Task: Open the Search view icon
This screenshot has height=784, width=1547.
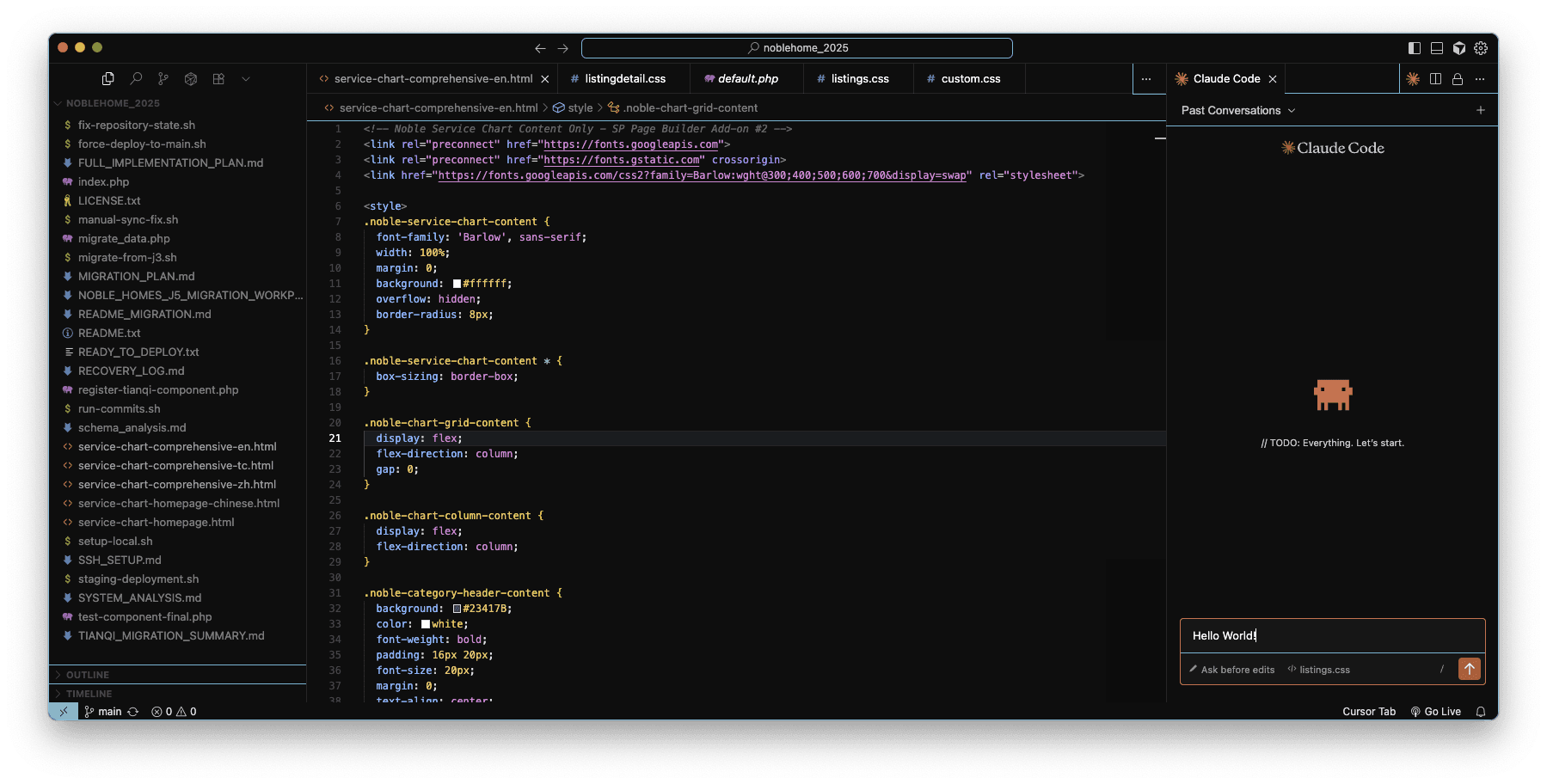Action: (x=136, y=79)
